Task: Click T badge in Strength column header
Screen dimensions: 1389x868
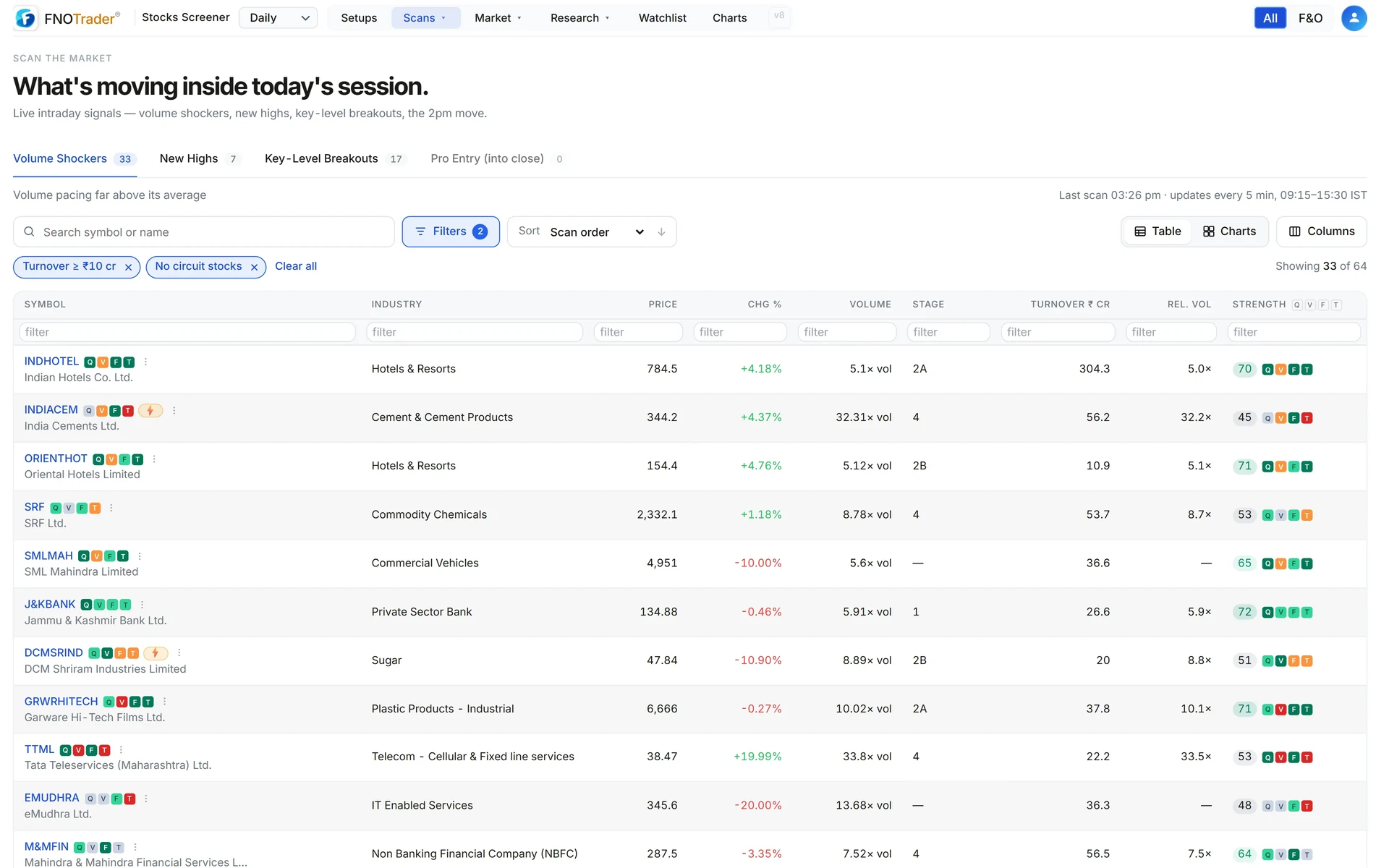Action: click(1336, 305)
